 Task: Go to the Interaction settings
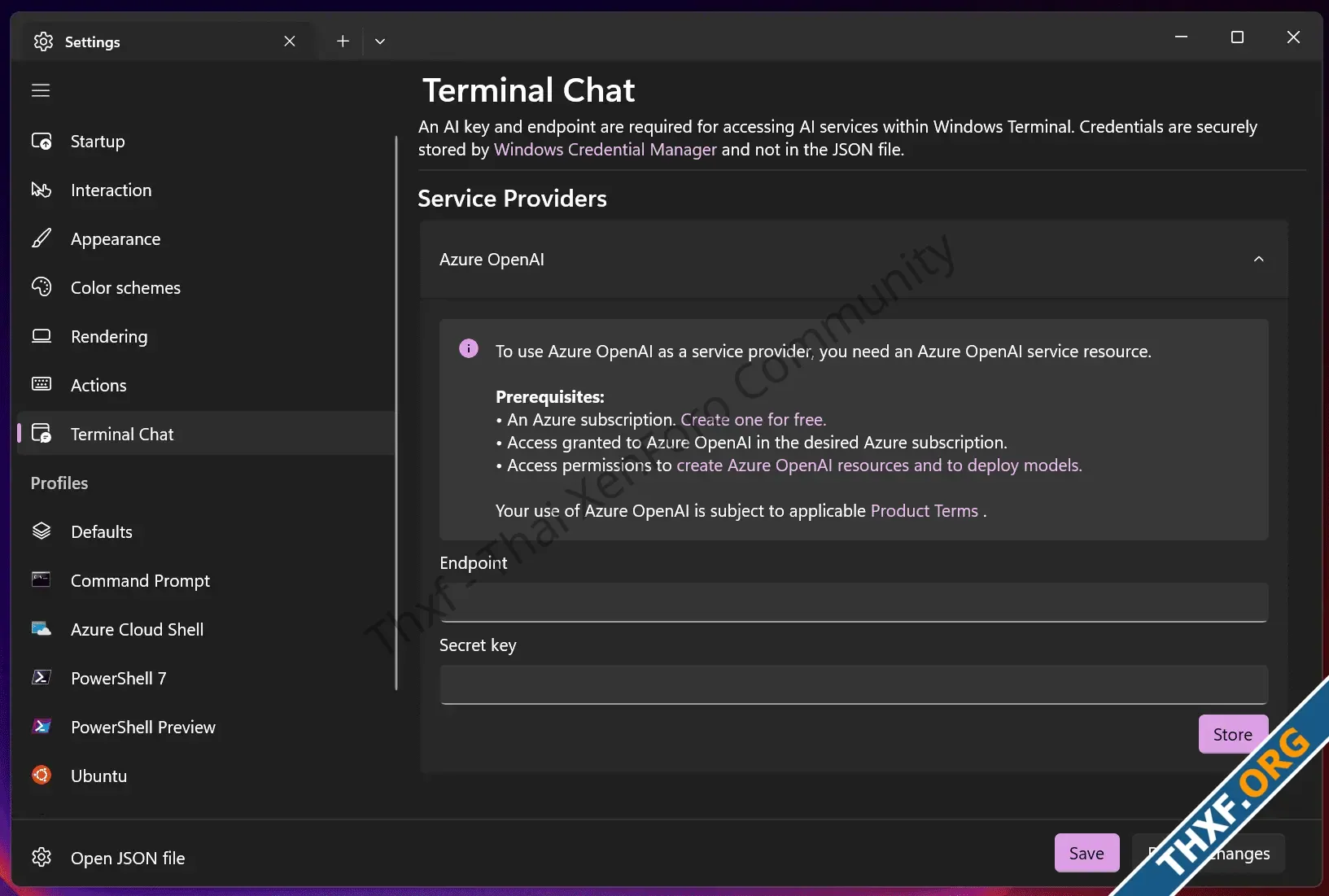tap(206, 190)
